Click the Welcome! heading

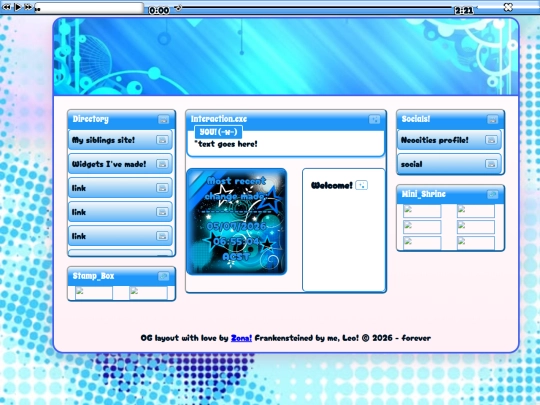pos(332,186)
